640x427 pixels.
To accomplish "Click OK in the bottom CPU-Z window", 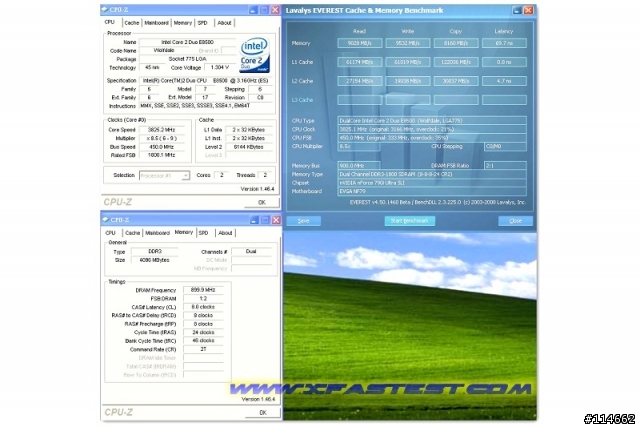I will tap(263, 412).
